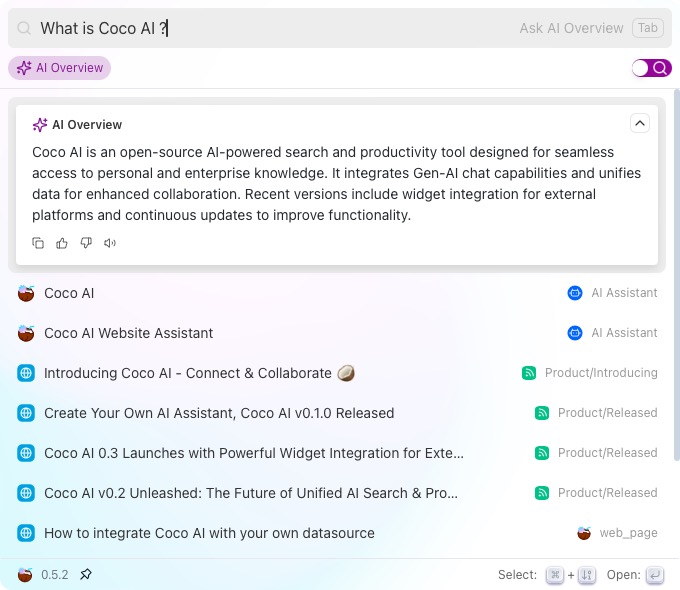
Task: Click coconut icon beside web_page label
Action: (x=584, y=533)
